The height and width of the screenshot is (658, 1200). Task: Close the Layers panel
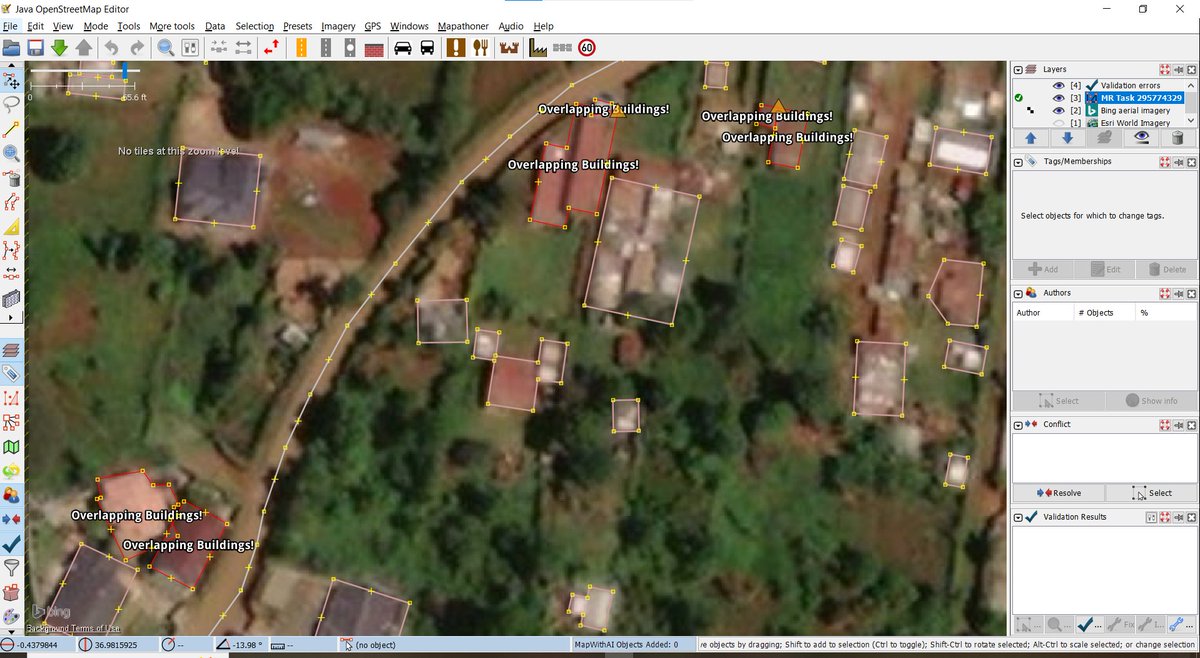click(1192, 70)
